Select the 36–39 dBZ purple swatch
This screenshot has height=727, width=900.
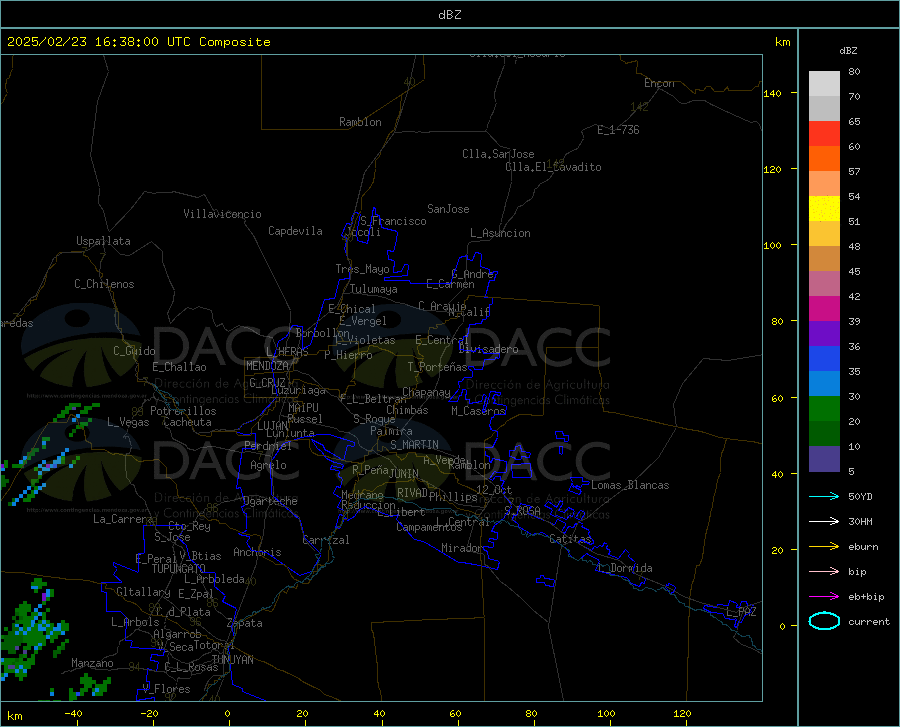pos(824,334)
